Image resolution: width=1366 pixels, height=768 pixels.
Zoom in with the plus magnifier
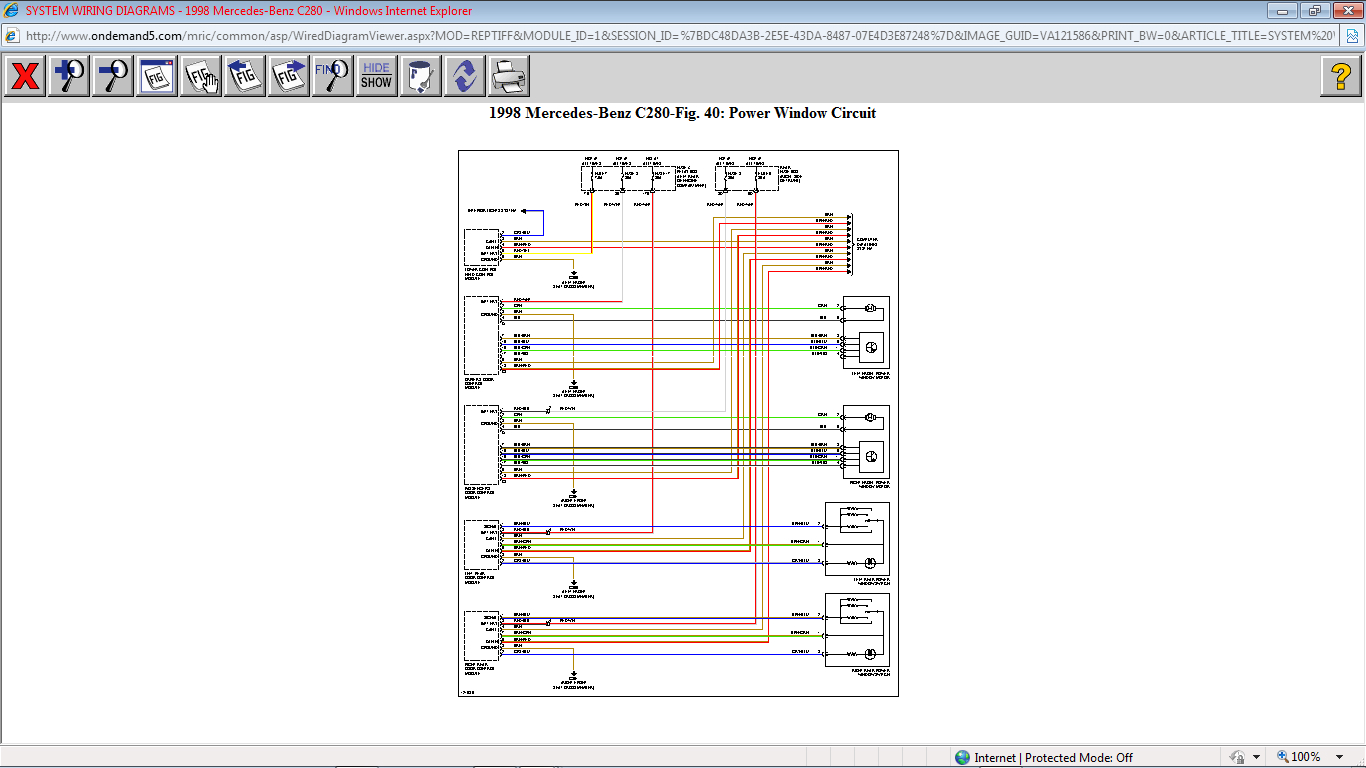[69, 76]
